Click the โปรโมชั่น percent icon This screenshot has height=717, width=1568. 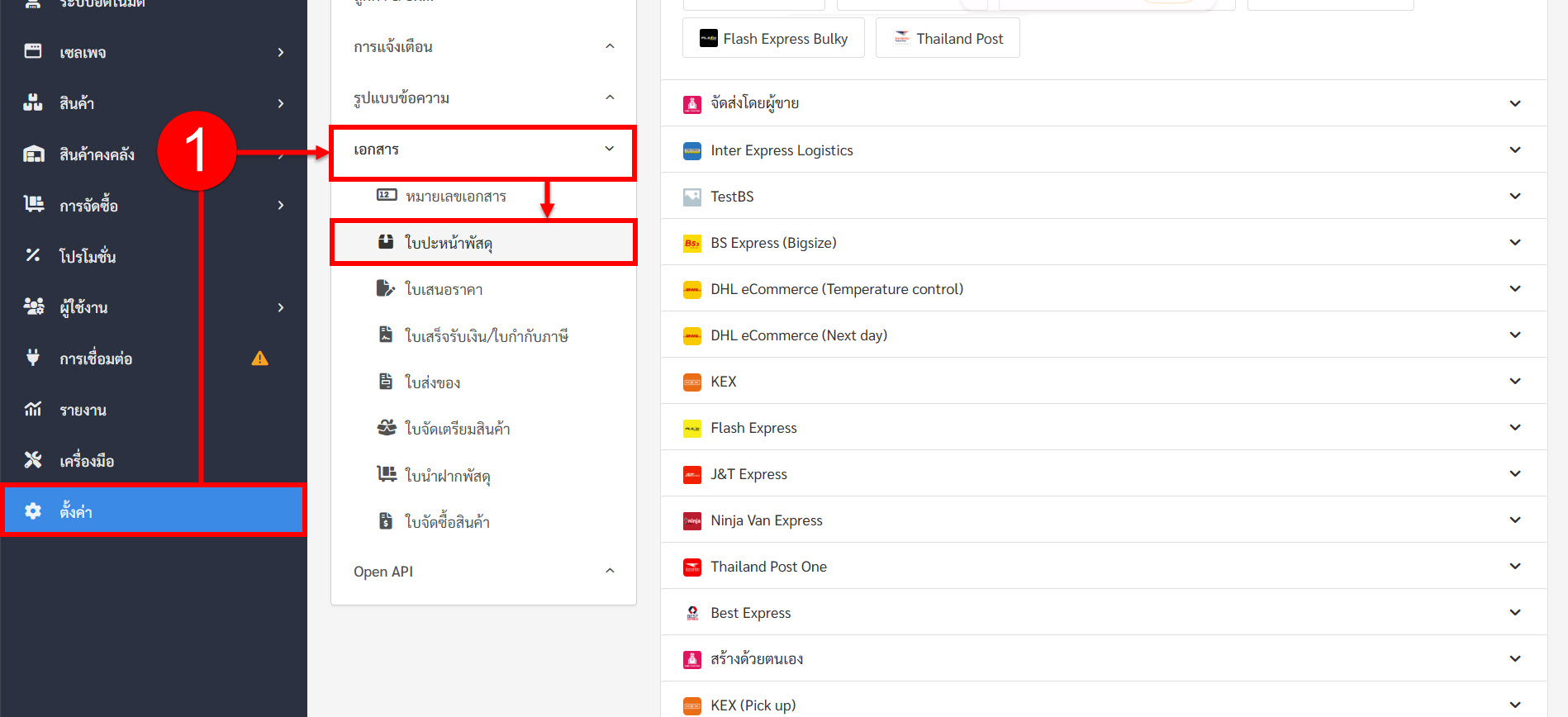pyautogui.click(x=33, y=255)
